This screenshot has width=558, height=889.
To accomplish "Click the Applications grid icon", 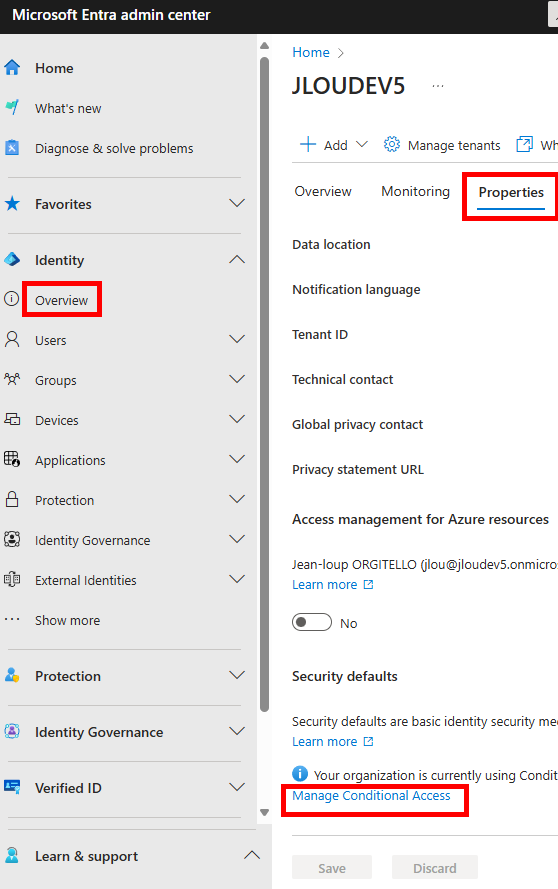I will pos(12,459).
